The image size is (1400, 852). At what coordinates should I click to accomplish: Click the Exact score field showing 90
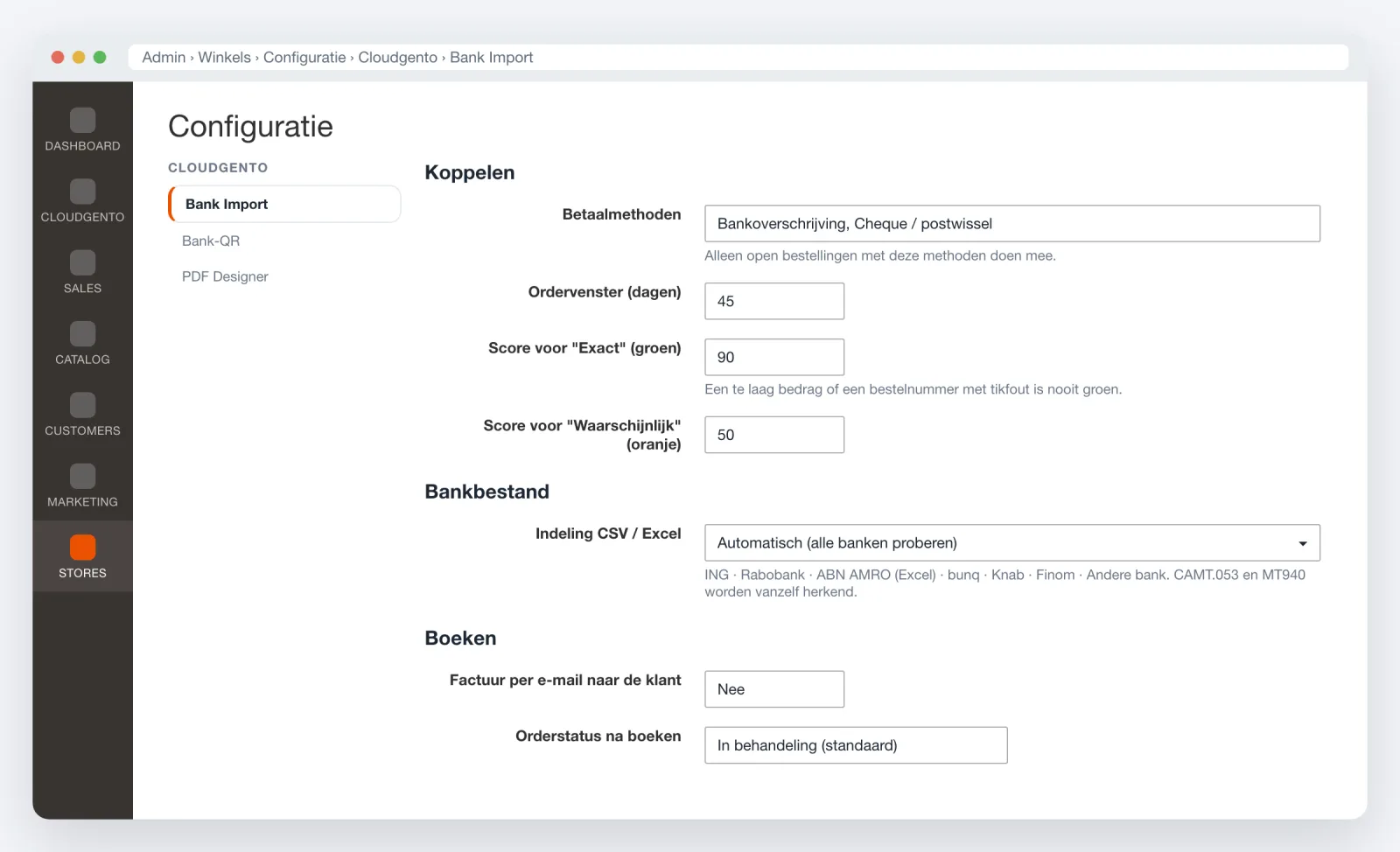point(774,357)
